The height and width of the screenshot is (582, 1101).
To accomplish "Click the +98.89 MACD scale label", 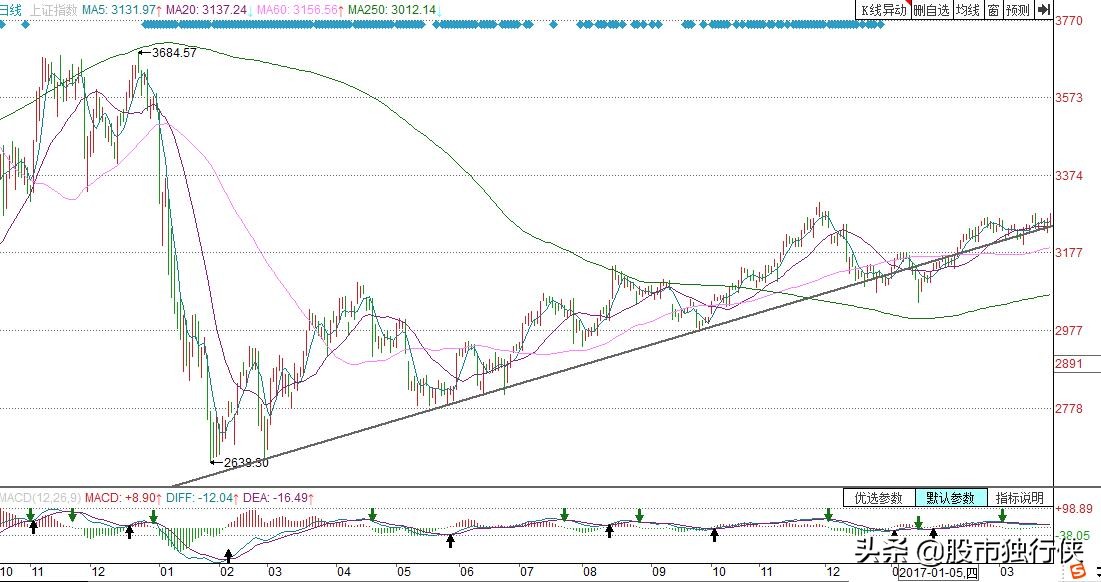I will point(1074,508).
